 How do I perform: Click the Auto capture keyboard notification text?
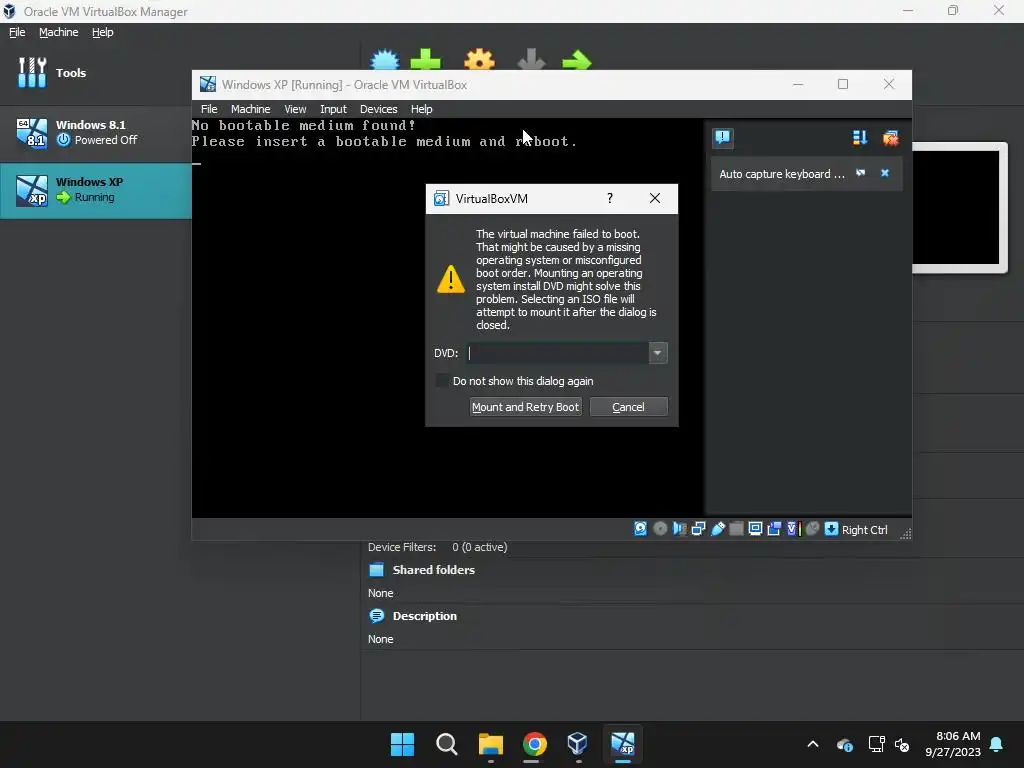point(782,174)
